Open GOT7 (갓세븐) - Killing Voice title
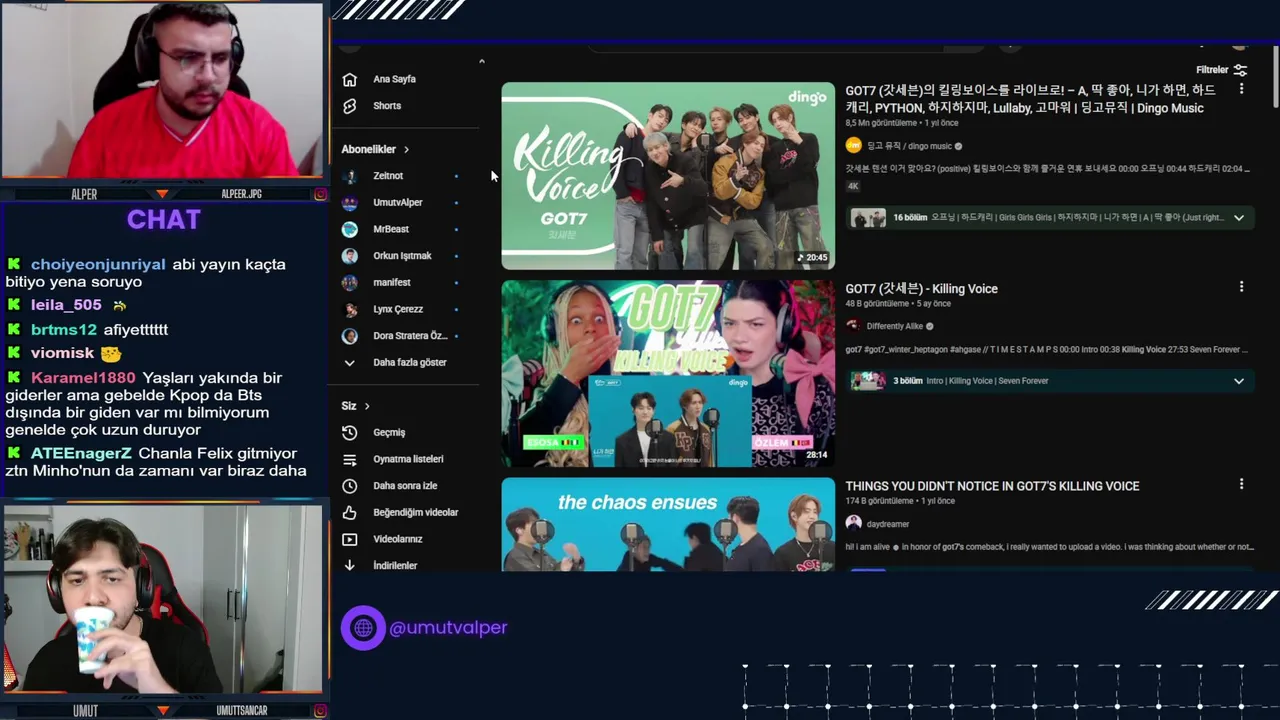The height and width of the screenshot is (720, 1280). [921, 289]
